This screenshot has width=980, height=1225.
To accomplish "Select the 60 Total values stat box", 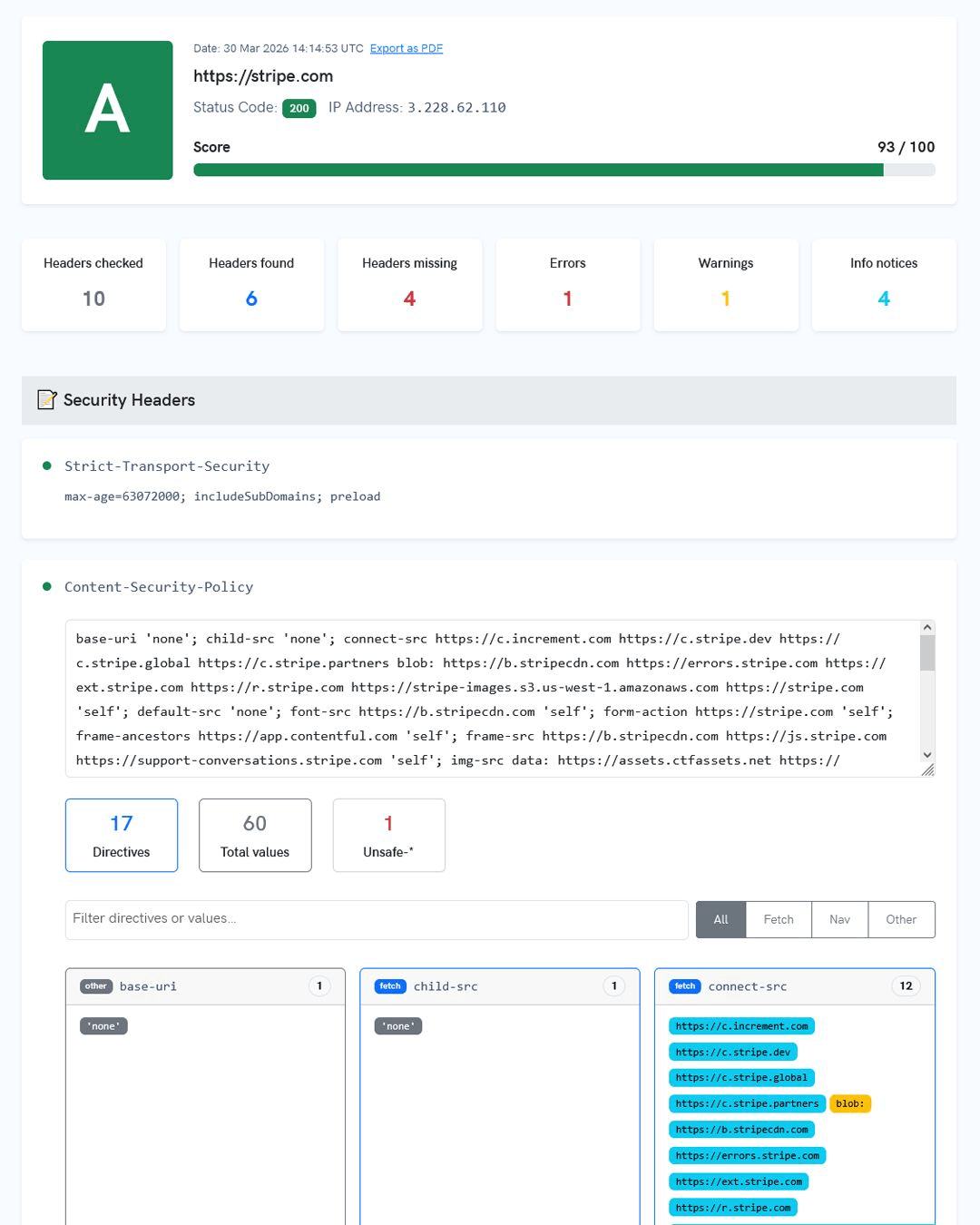I will (x=255, y=835).
